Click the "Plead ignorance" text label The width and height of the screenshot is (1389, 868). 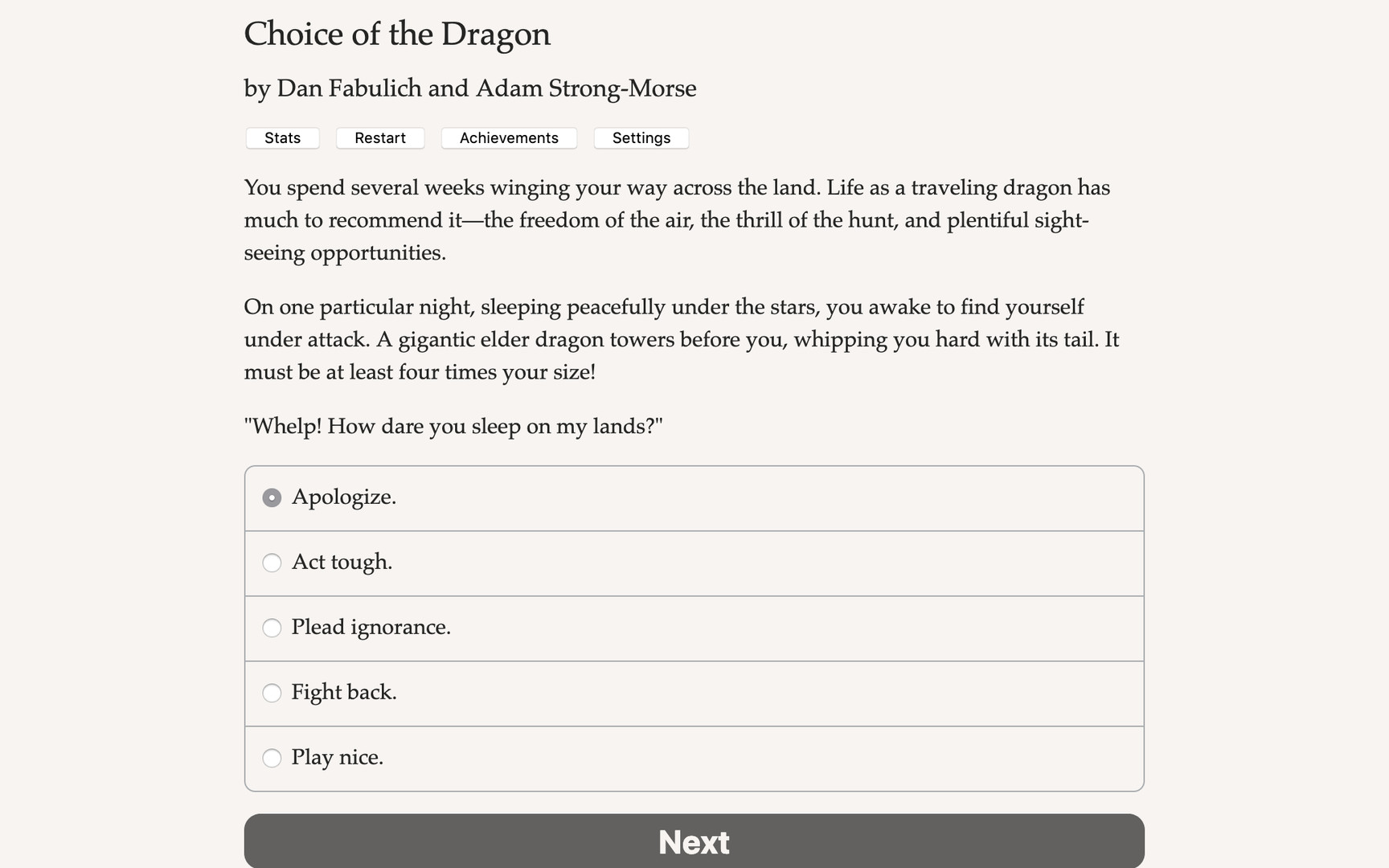pos(371,628)
